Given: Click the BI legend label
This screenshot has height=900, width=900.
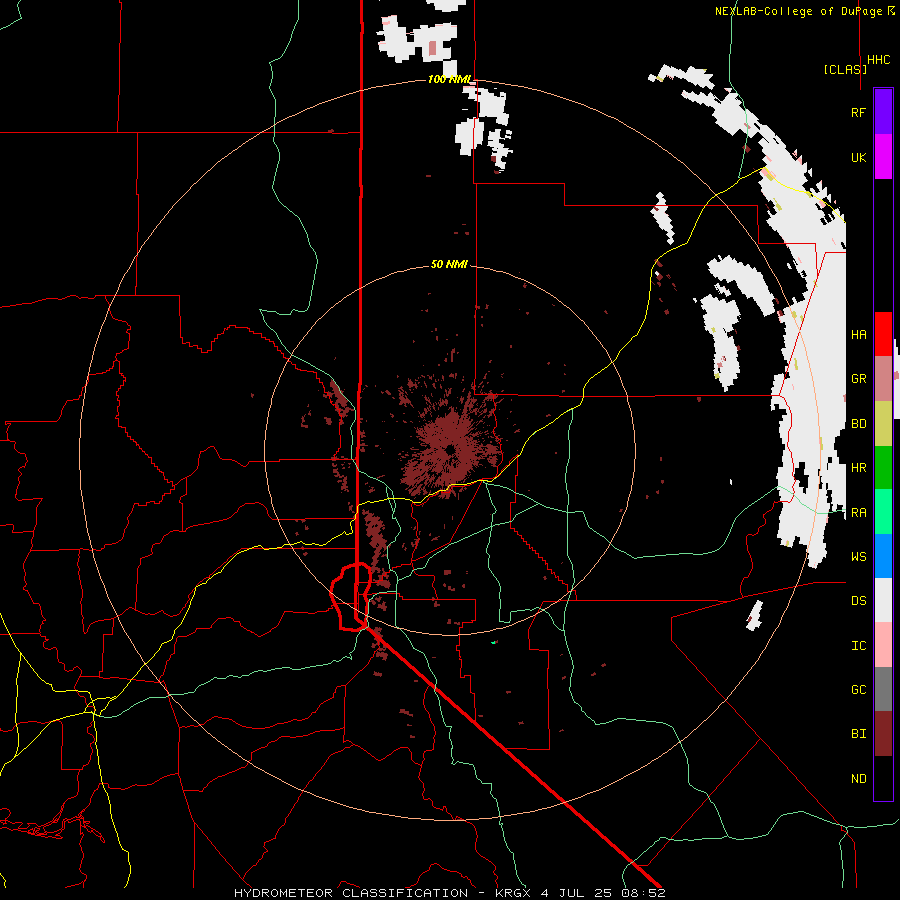Looking at the screenshot, I should pos(858,734).
